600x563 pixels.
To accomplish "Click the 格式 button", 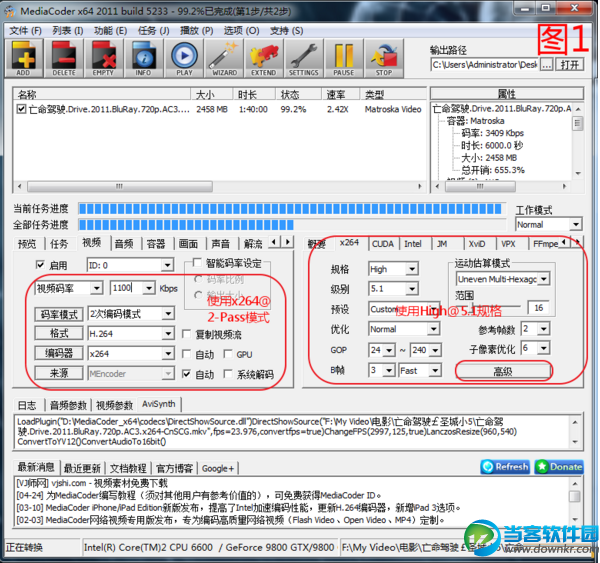I will (59, 333).
